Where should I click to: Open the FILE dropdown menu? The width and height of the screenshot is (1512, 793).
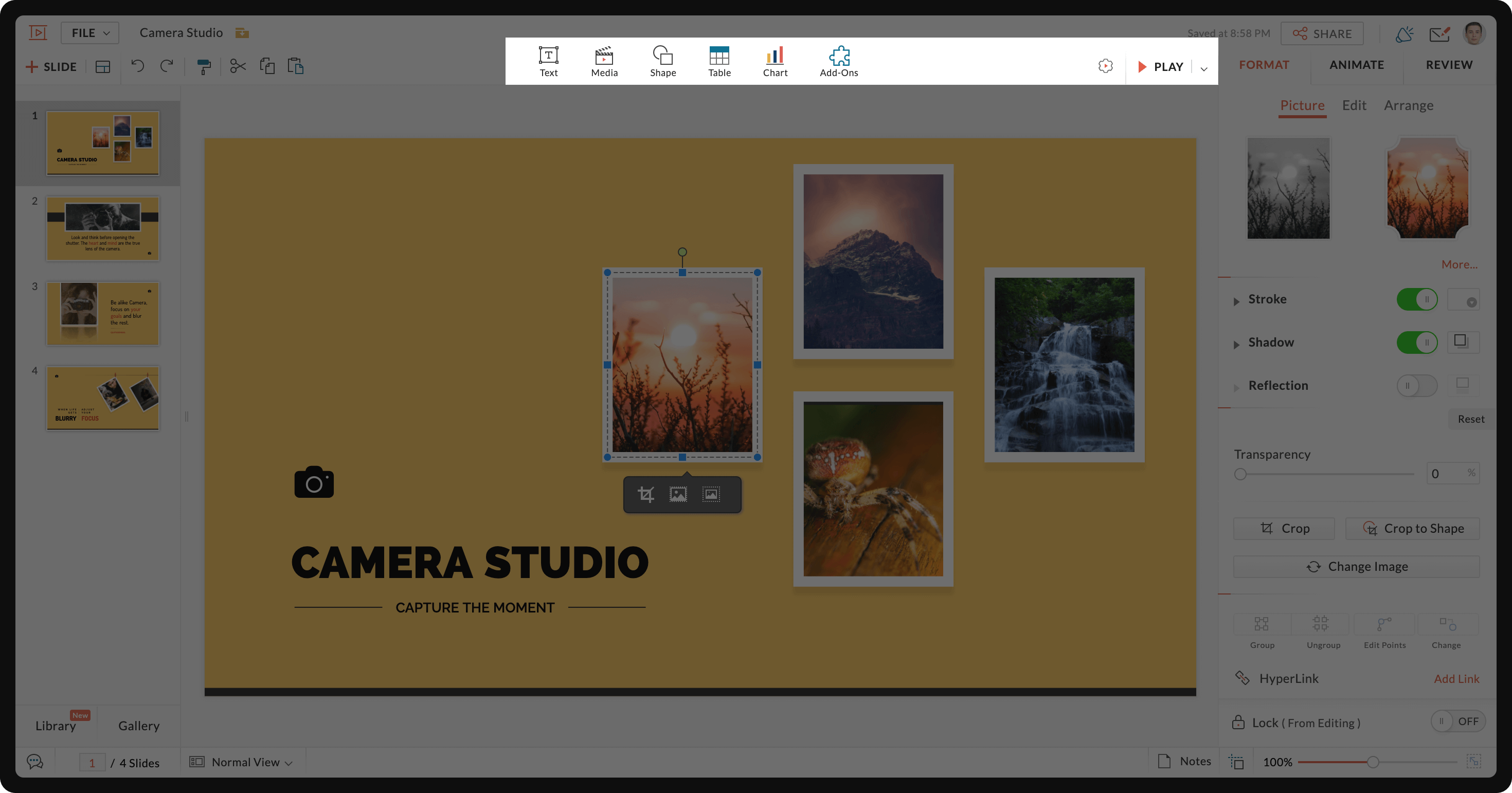[x=90, y=33]
